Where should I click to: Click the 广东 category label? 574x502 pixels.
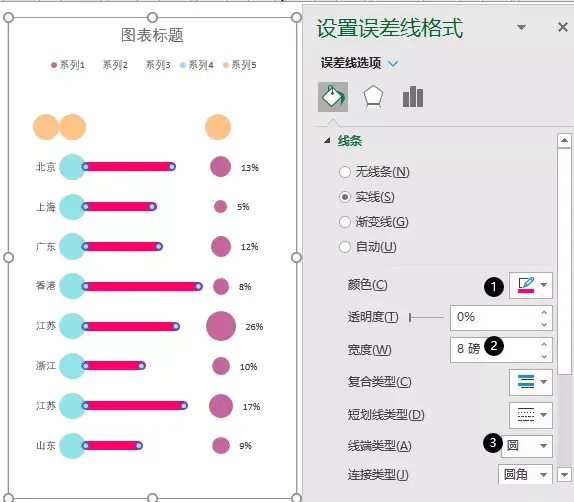point(46,246)
